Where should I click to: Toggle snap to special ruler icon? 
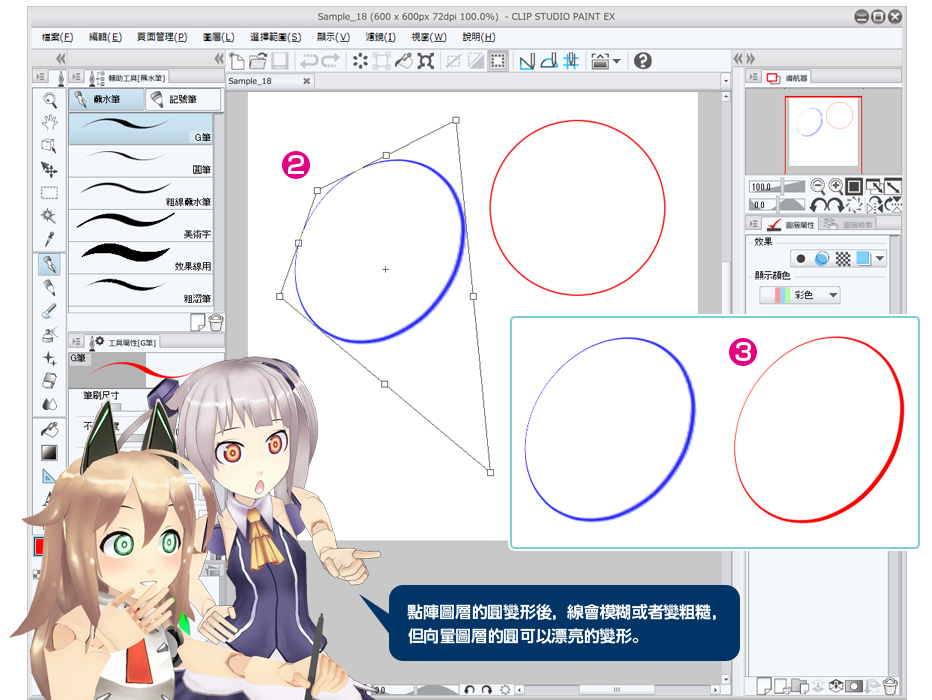[549, 61]
